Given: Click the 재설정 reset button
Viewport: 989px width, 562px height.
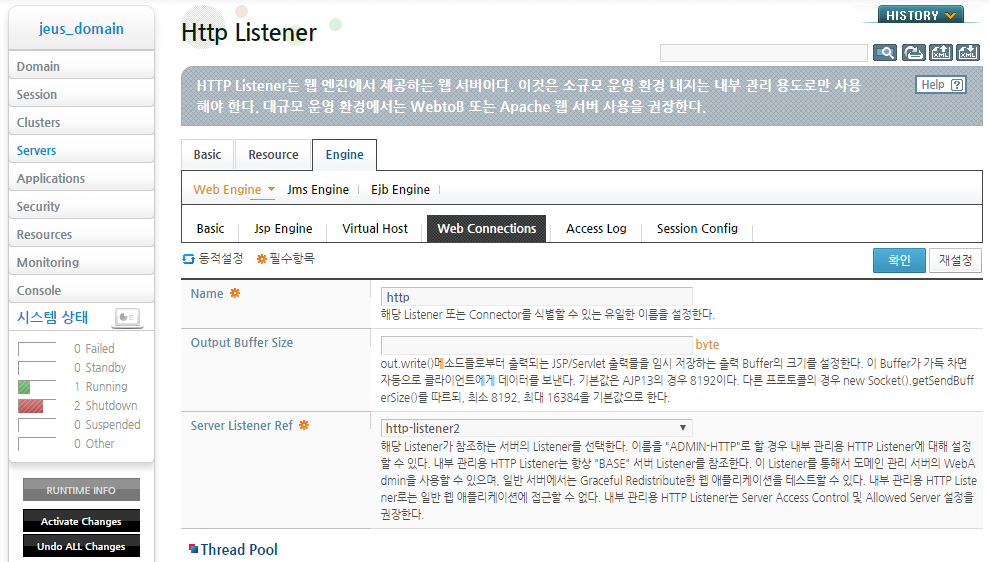Looking at the screenshot, I should click(x=955, y=260).
